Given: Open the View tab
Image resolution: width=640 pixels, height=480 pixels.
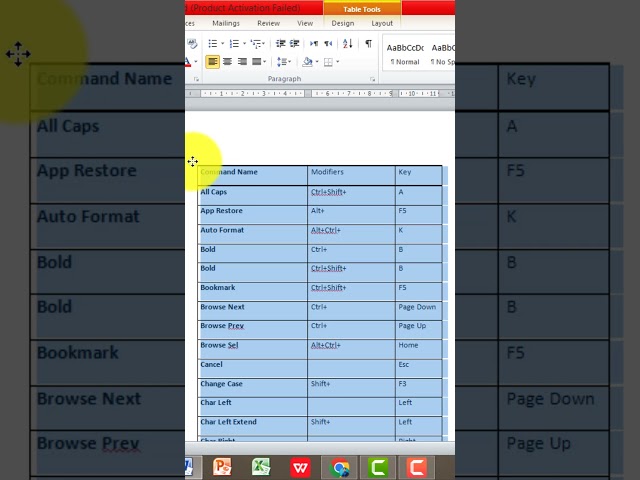Looking at the screenshot, I should (305, 23).
